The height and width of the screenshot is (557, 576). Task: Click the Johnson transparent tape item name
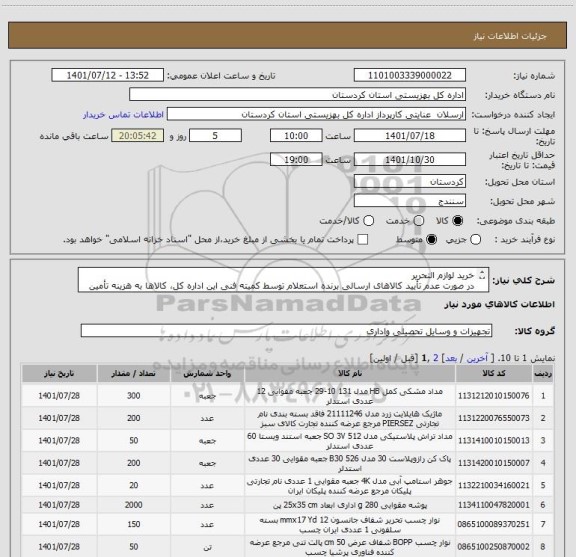pyautogui.click(x=350, y=524)
